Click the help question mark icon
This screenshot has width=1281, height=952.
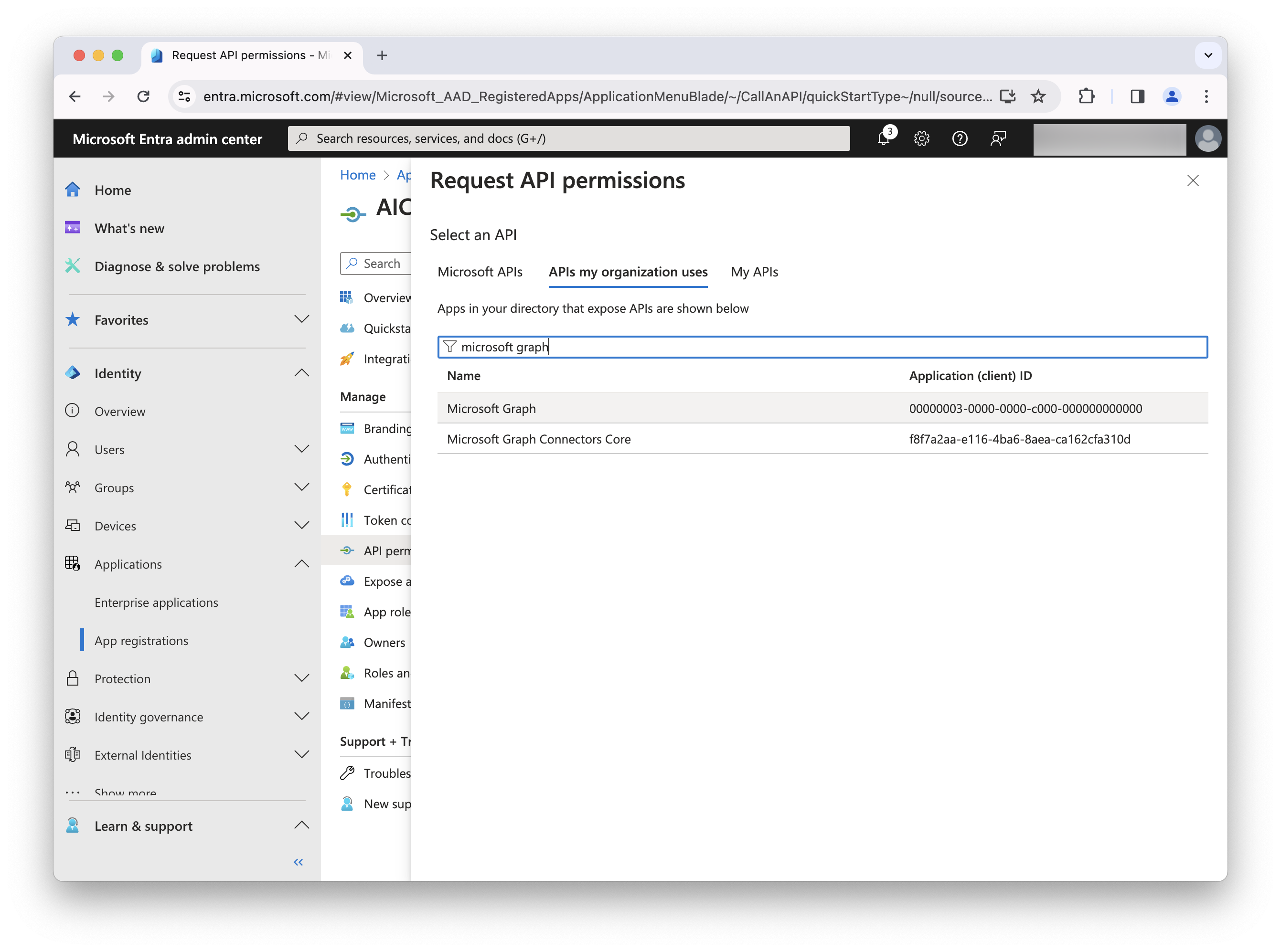pyautogui.click(x=958, y=139)
